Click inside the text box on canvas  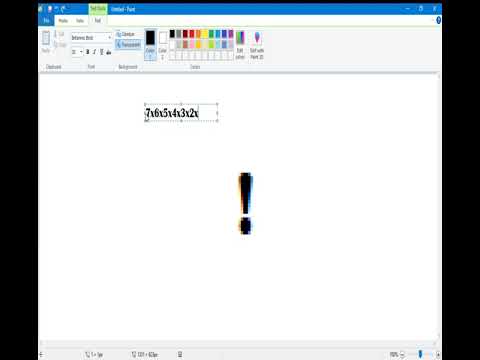[181, 113]
